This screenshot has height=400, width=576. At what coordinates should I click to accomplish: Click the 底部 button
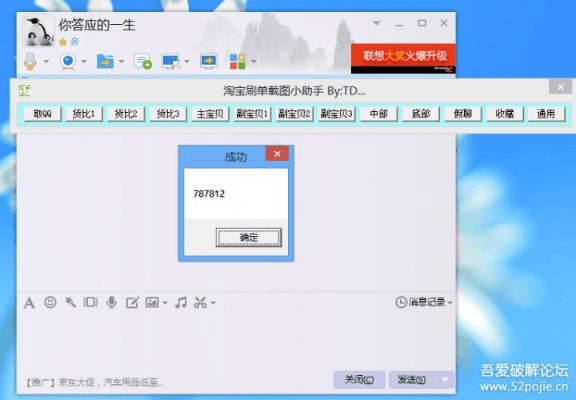pyautogui.click(x=421, y=114)
